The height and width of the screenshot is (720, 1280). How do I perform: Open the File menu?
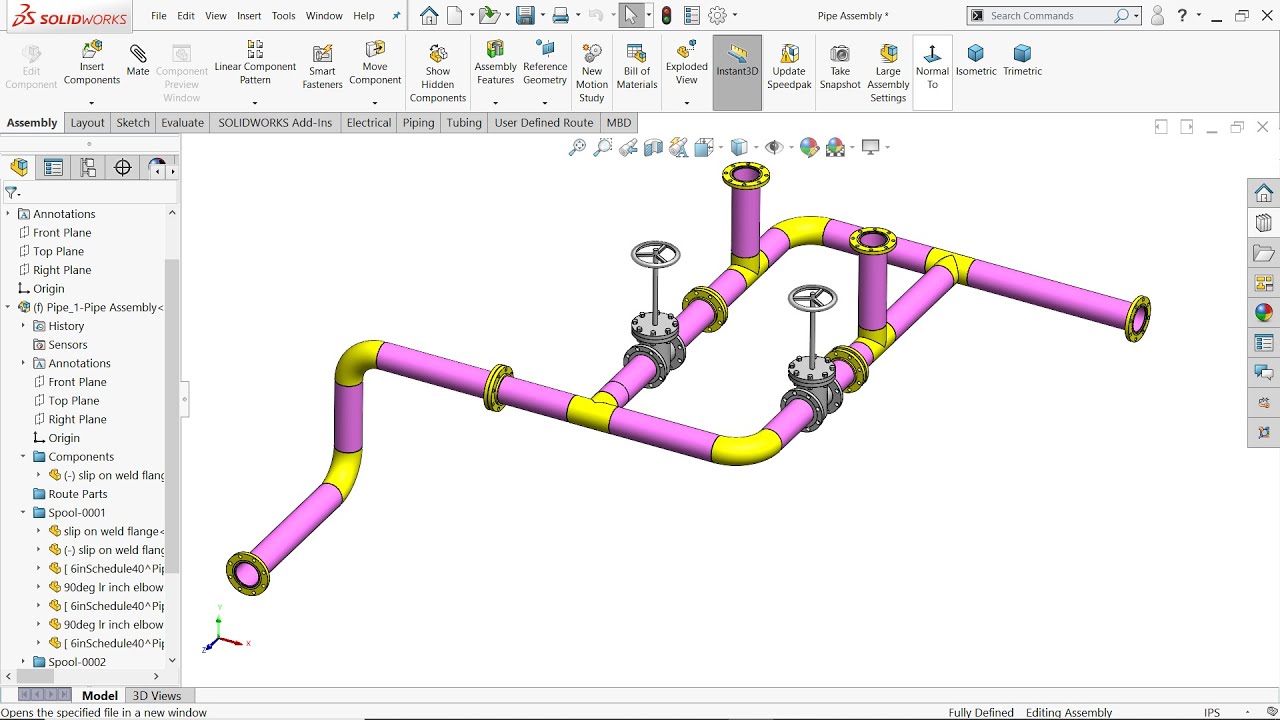click(159, 16)
